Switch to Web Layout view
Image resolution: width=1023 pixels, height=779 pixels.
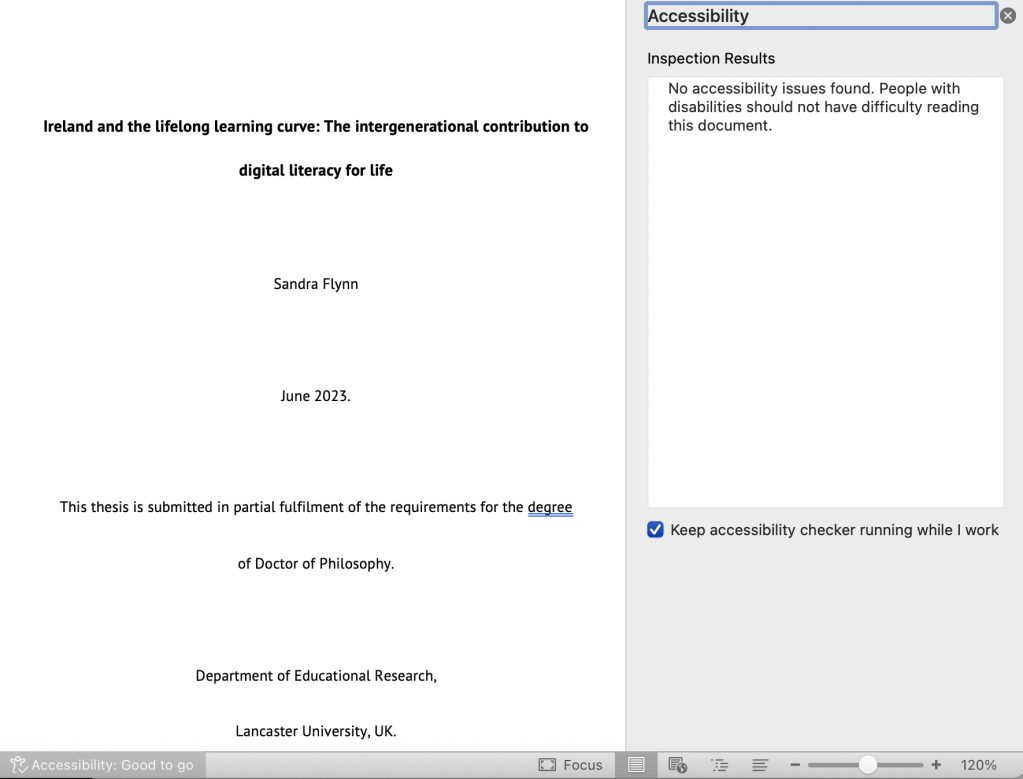677,765
